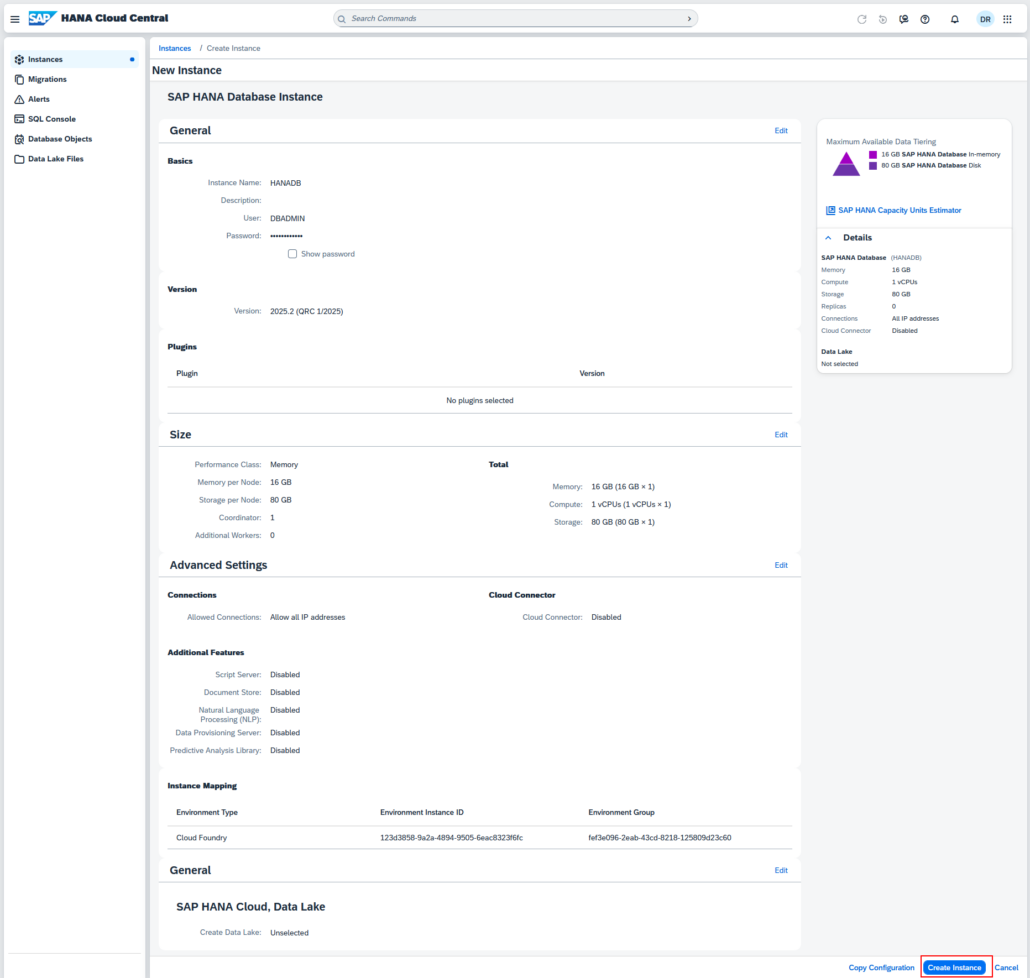Open Instances in the sidebar
The image size is (1030, 978).
point(74,59)
